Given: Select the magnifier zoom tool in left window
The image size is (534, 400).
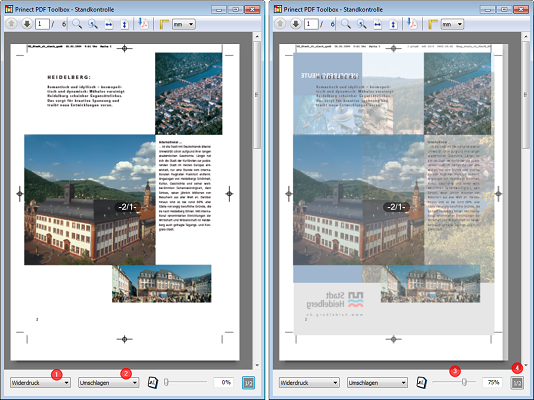Looking at the screenshot, I should (x=77, y=24).
